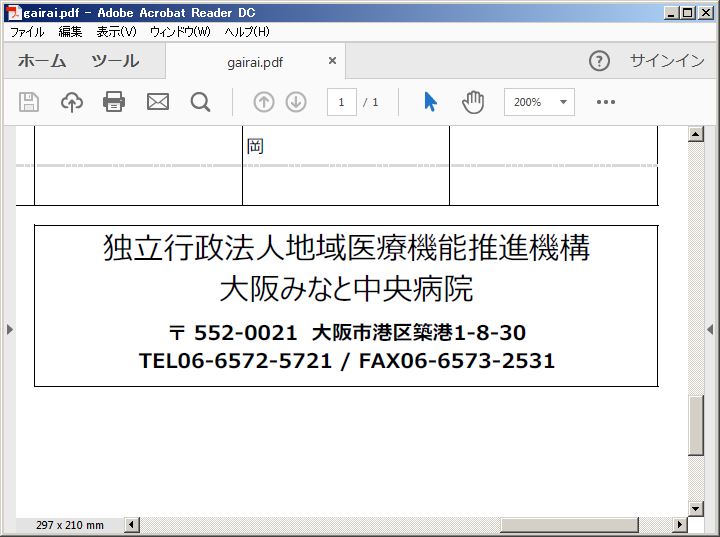Click the 岡 character in table cell
This screenshot has width=720, height=537.
255,146
